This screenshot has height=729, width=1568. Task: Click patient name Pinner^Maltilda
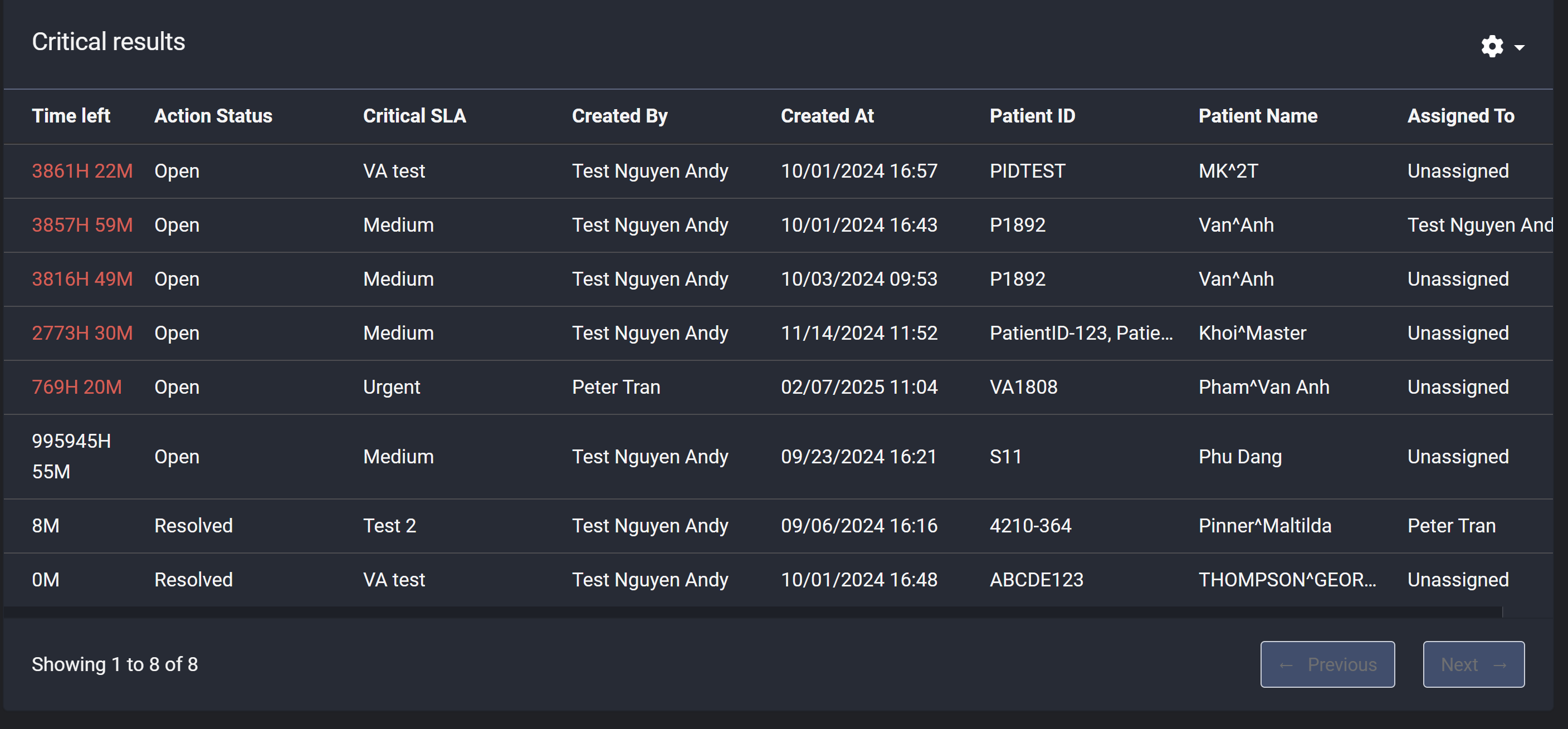pos(1265,526)
